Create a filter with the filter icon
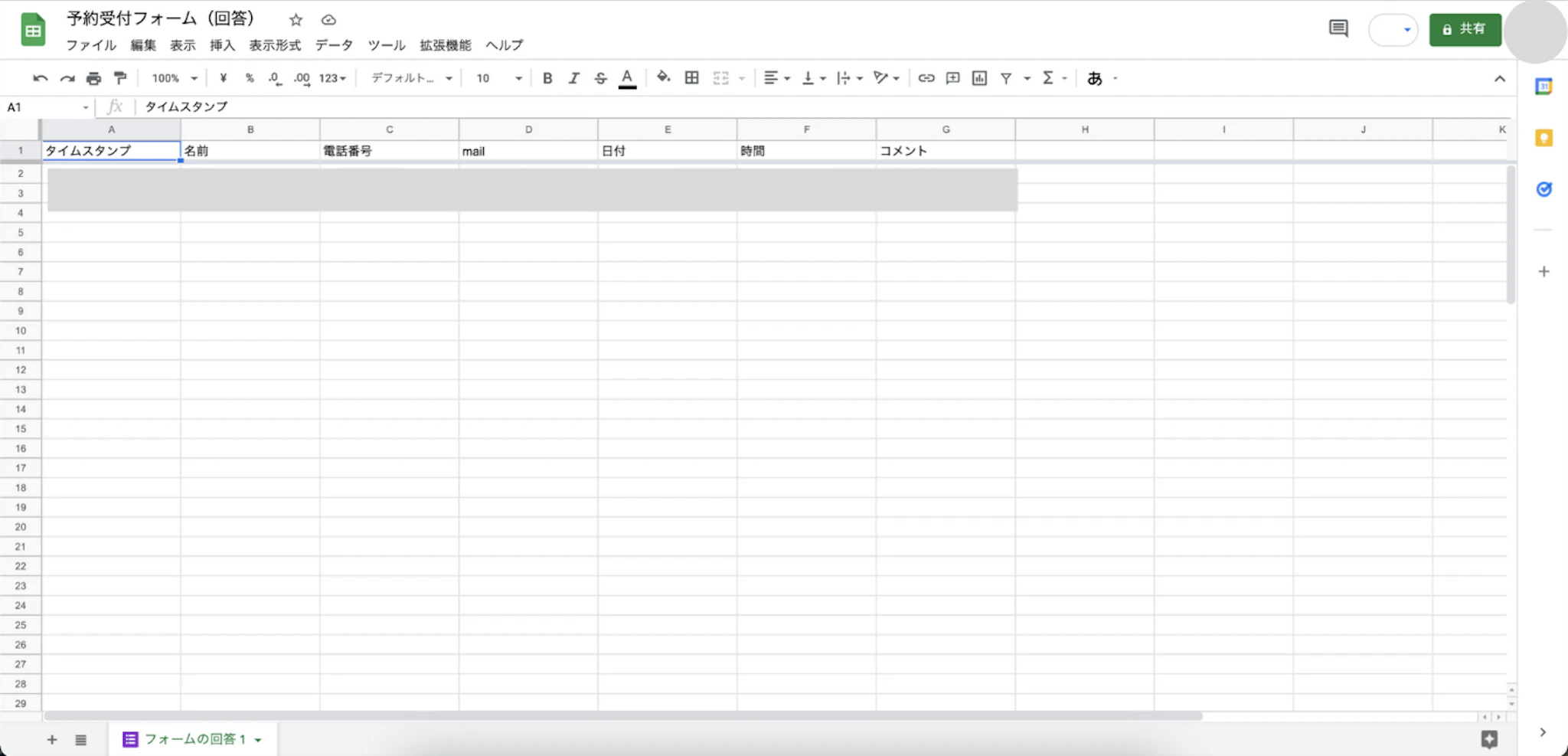This screenshot has width=1568, height=756. pyautogui.click(x=1005, y=77)
